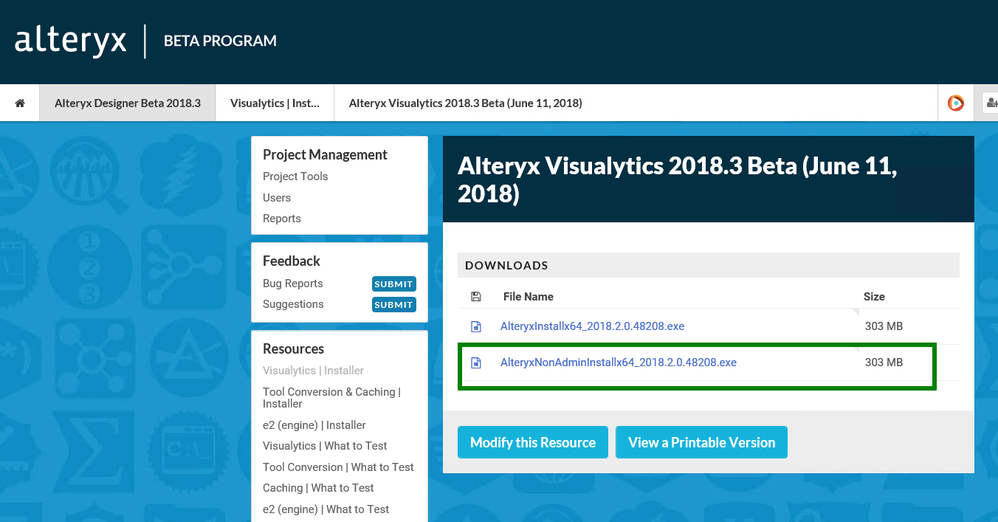Click file icon beside AlteryxInstallx64 download
This screenshot has width=998, height=522.
[475, 327]
